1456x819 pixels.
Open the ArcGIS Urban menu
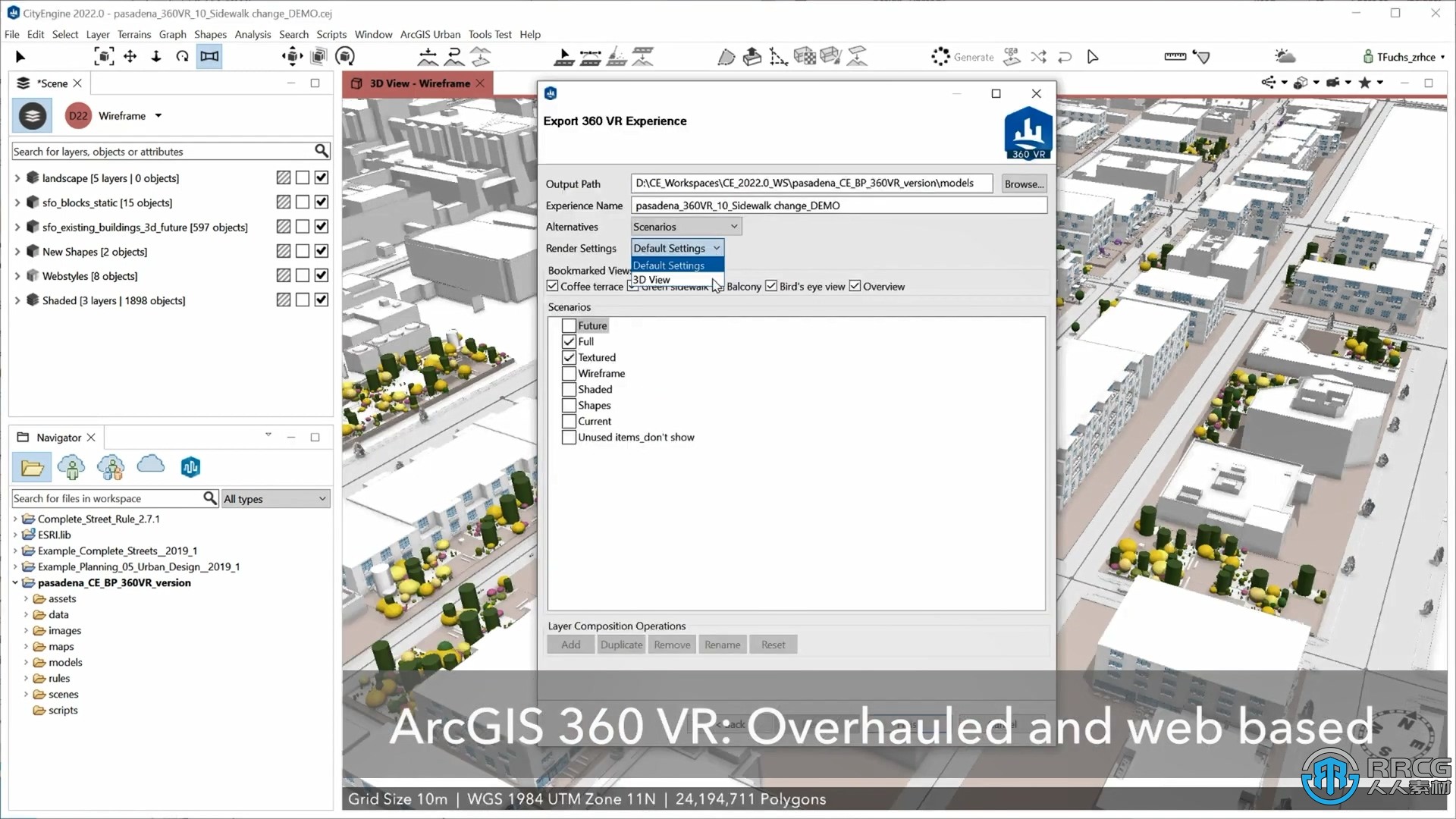pyautogui.click(x=430, y=34)
